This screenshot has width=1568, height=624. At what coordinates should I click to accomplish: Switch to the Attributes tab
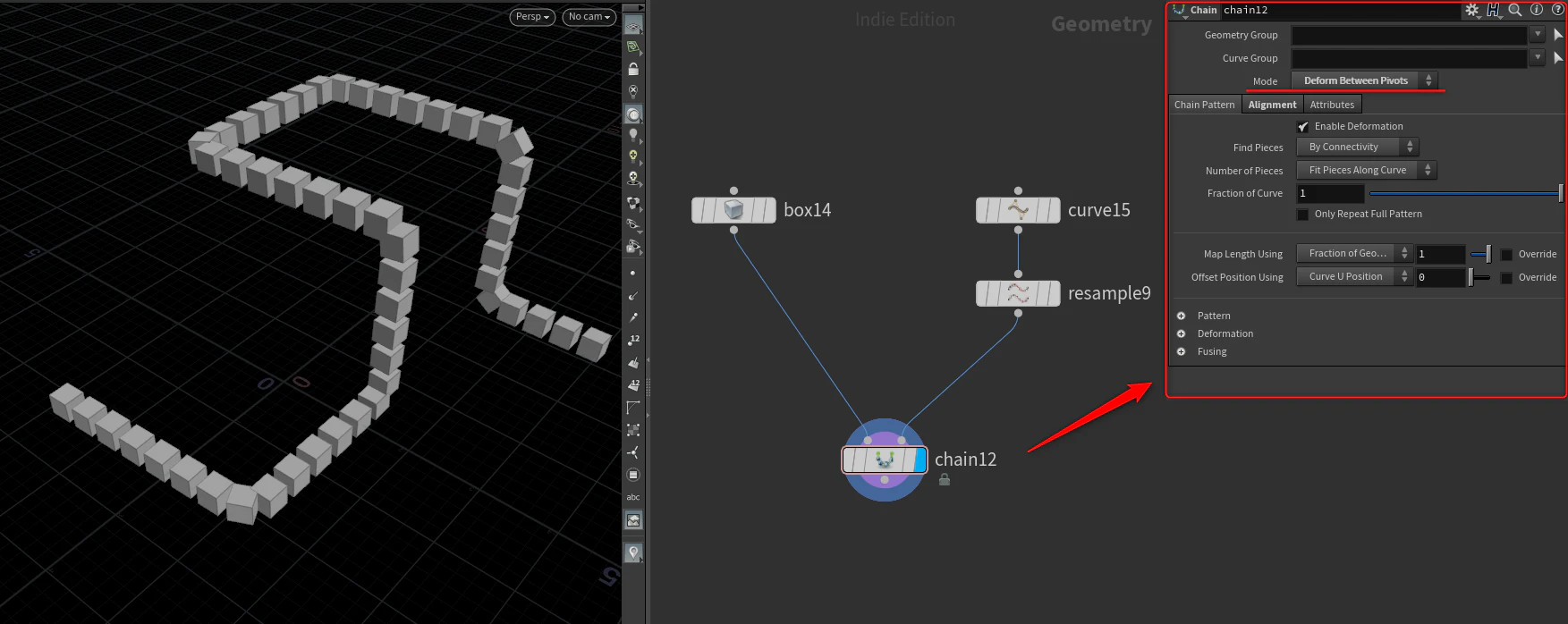[x=1332, y=105]
